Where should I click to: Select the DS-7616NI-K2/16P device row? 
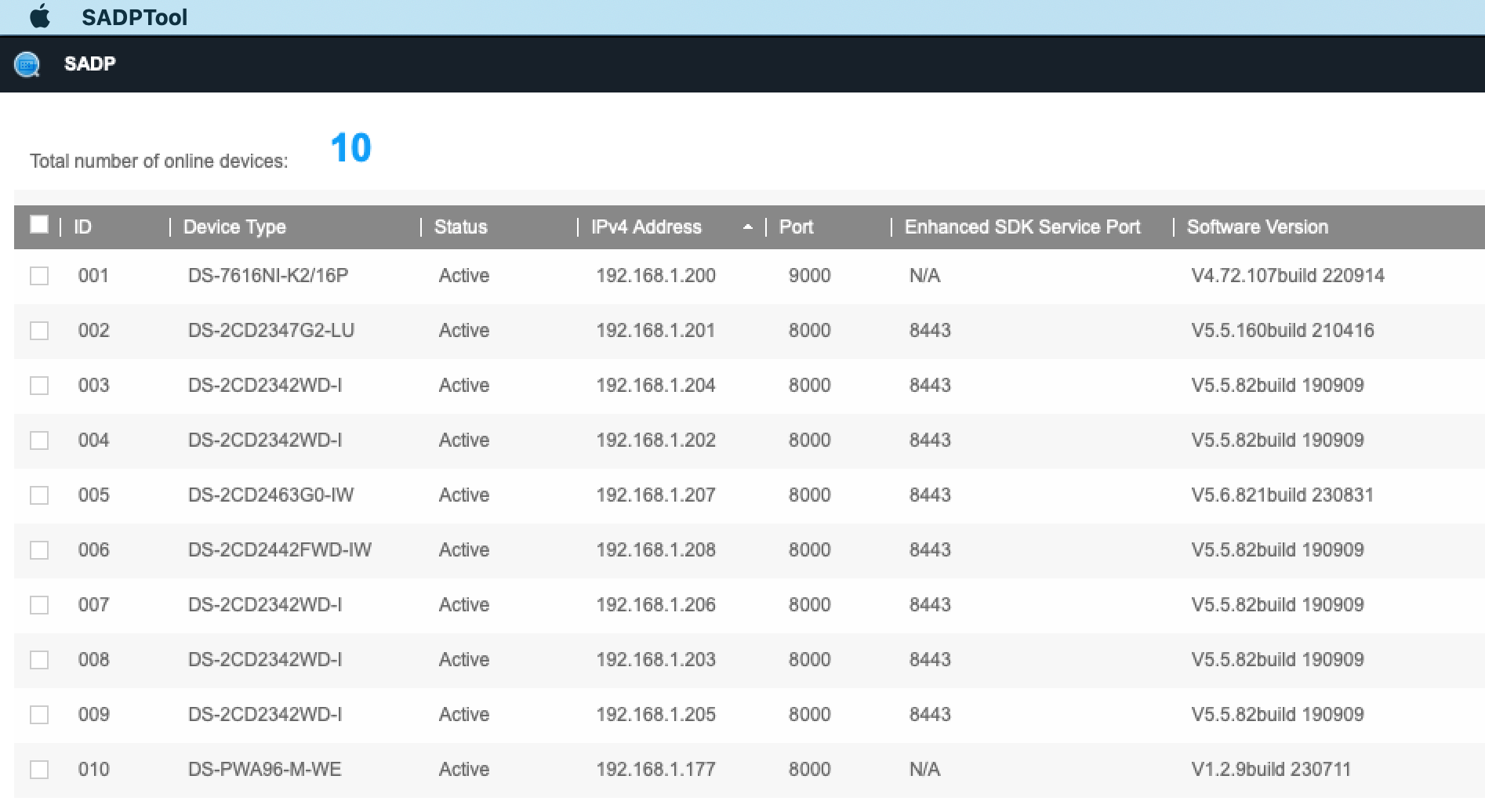pos(268,276)
